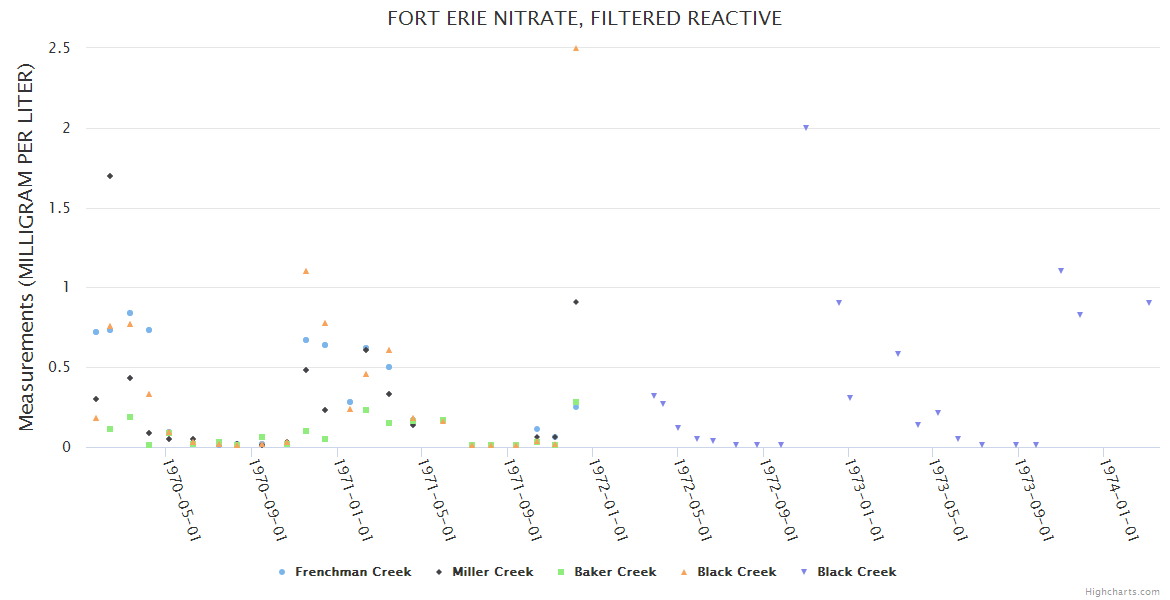Screen dimensions: 1170x600
Task: Click the blue circle legend marker
Action: (282, 572)
